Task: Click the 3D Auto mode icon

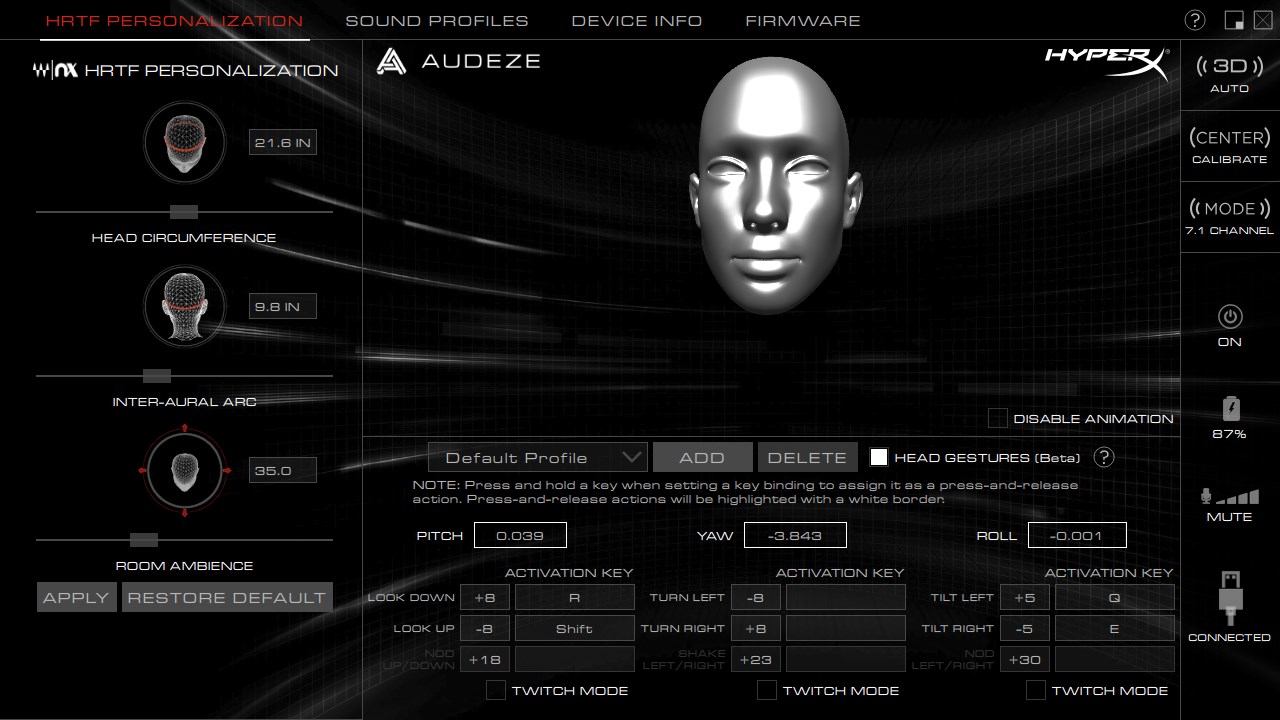Action: 1229,67
